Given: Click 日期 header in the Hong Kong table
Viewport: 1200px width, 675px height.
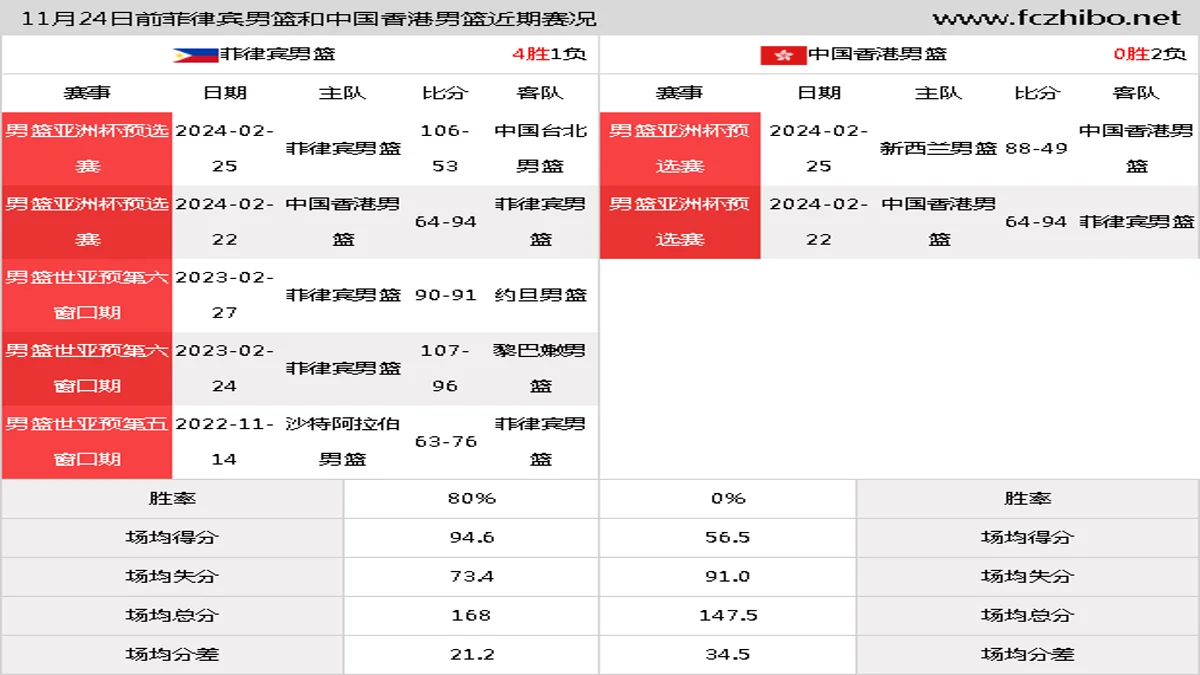Looking at the screenshot, I should [819, 93].
